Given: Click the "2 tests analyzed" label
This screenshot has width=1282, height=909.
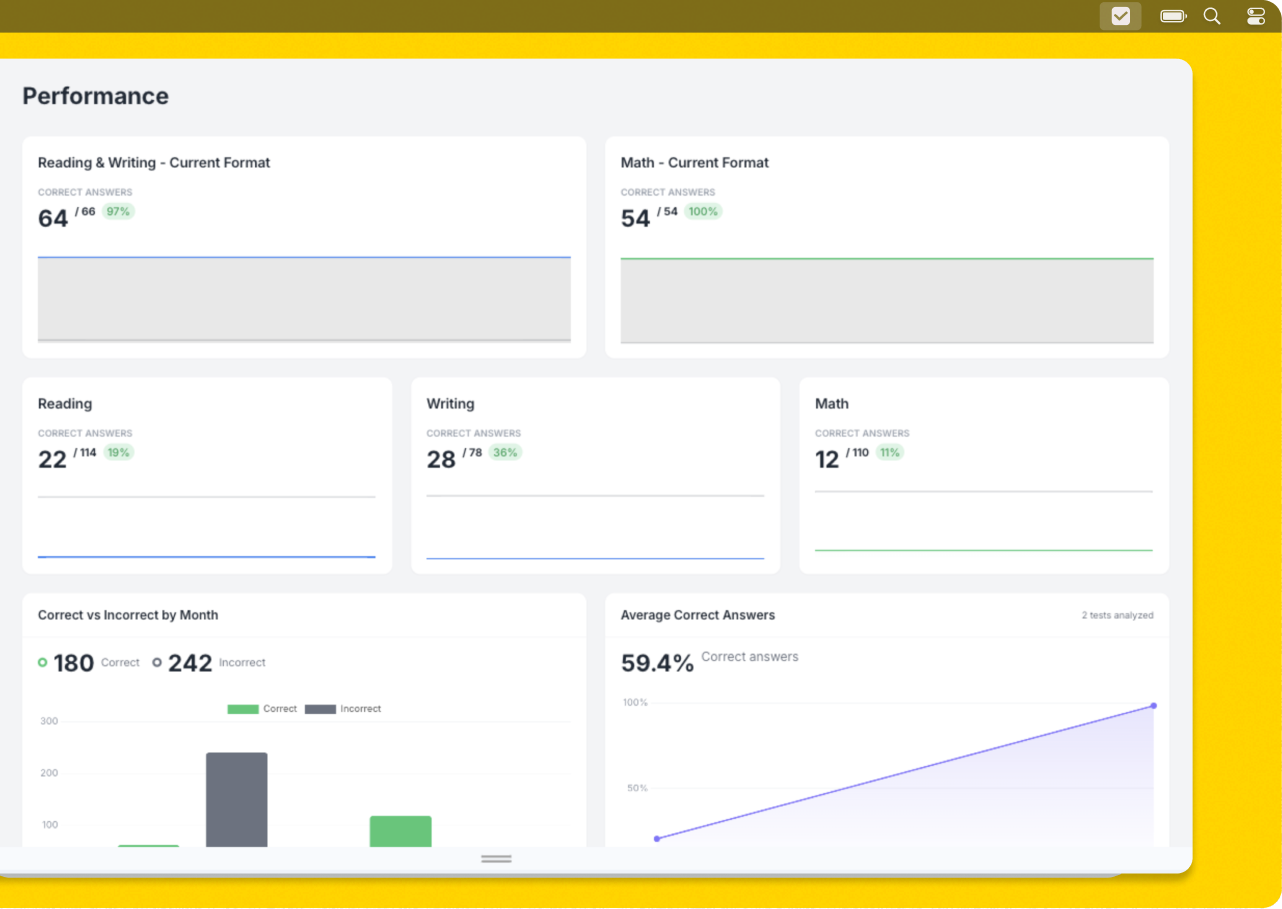Looking at the screenshot, I should pos(1117,616).
